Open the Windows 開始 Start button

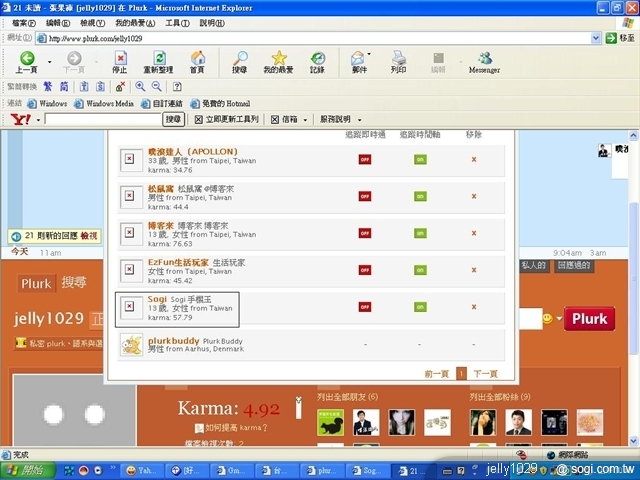pyautogui.click(x=28, y=471)
